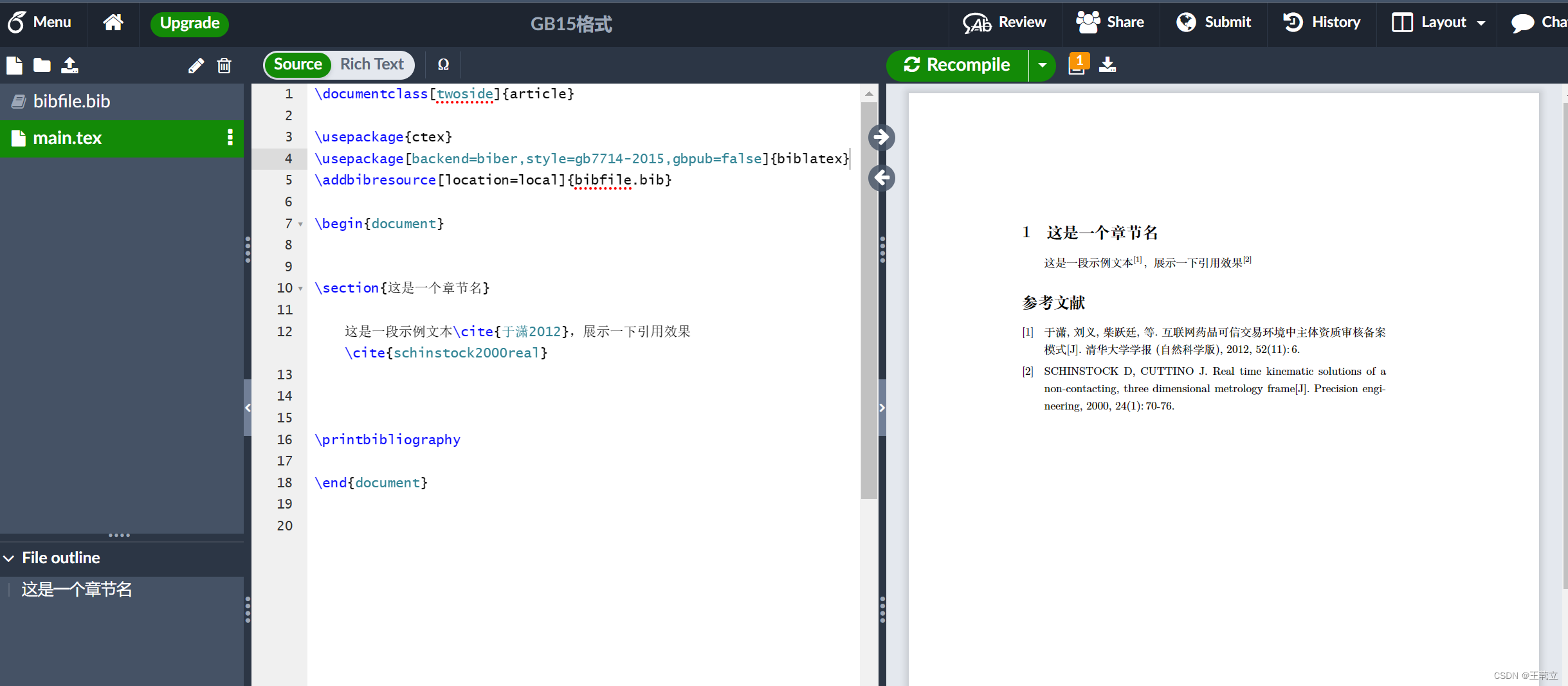
Task: Click the \addbibresource line in editor
Action: pos(493,180)
